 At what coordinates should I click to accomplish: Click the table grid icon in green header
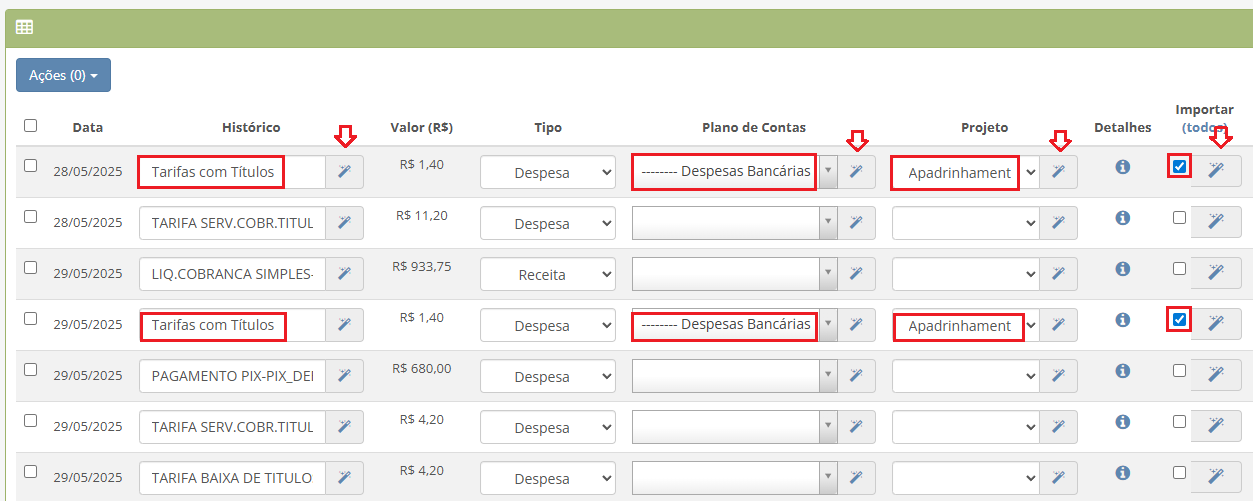(24, 27)
